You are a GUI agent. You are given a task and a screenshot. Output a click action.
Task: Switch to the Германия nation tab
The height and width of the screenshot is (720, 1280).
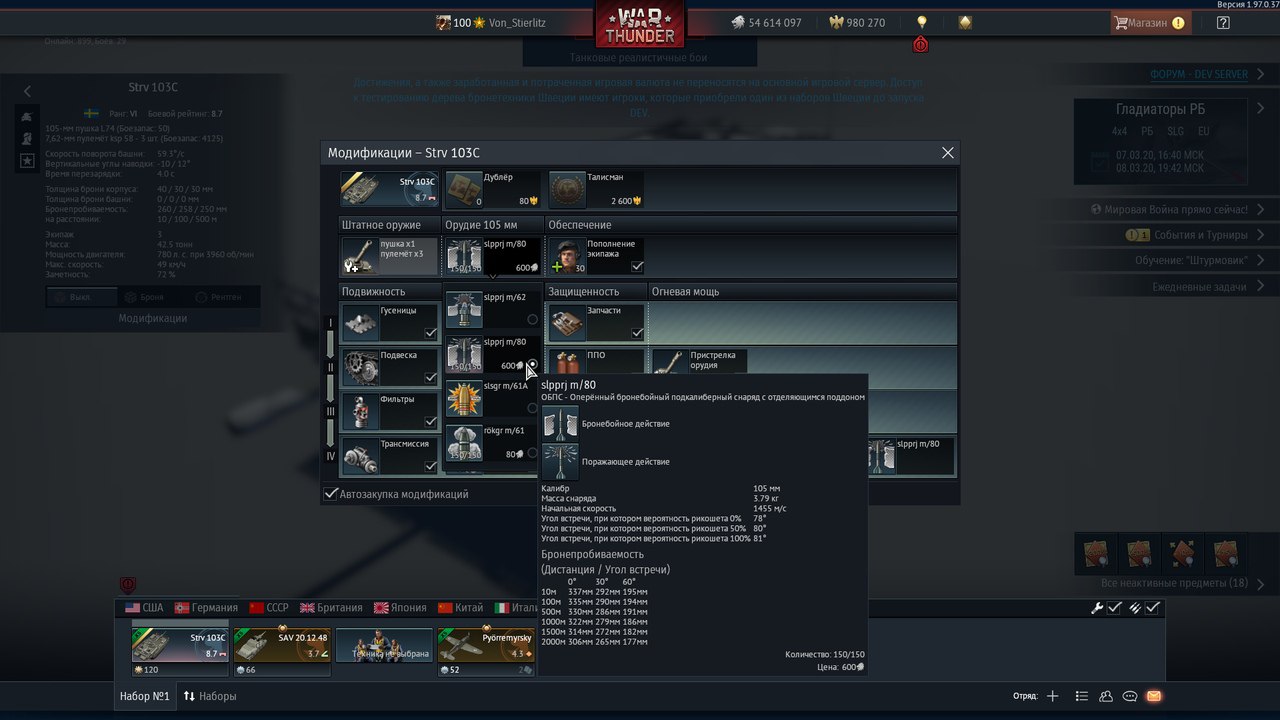click(206, 607)
